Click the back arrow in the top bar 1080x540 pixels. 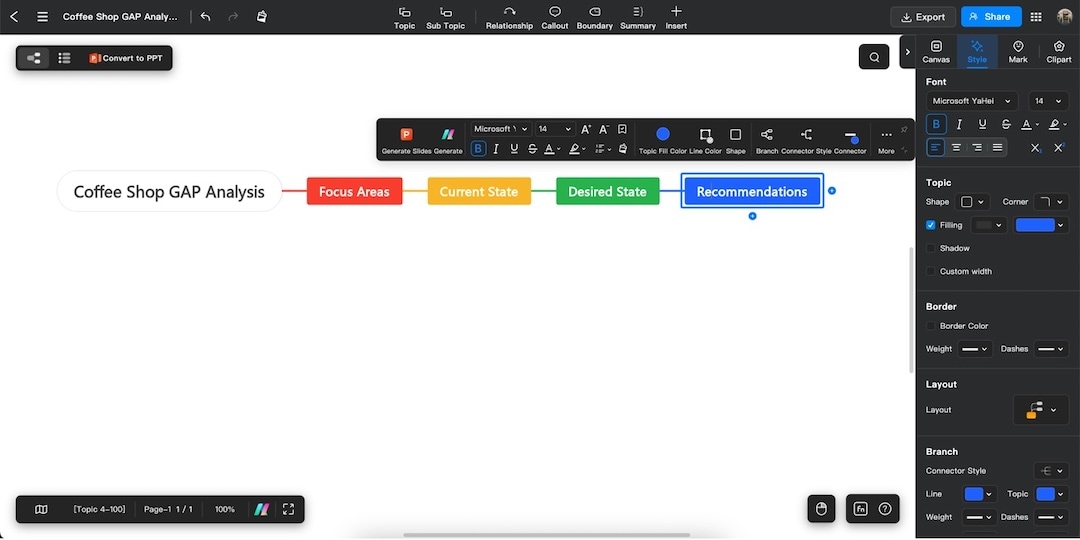[14, 17]
